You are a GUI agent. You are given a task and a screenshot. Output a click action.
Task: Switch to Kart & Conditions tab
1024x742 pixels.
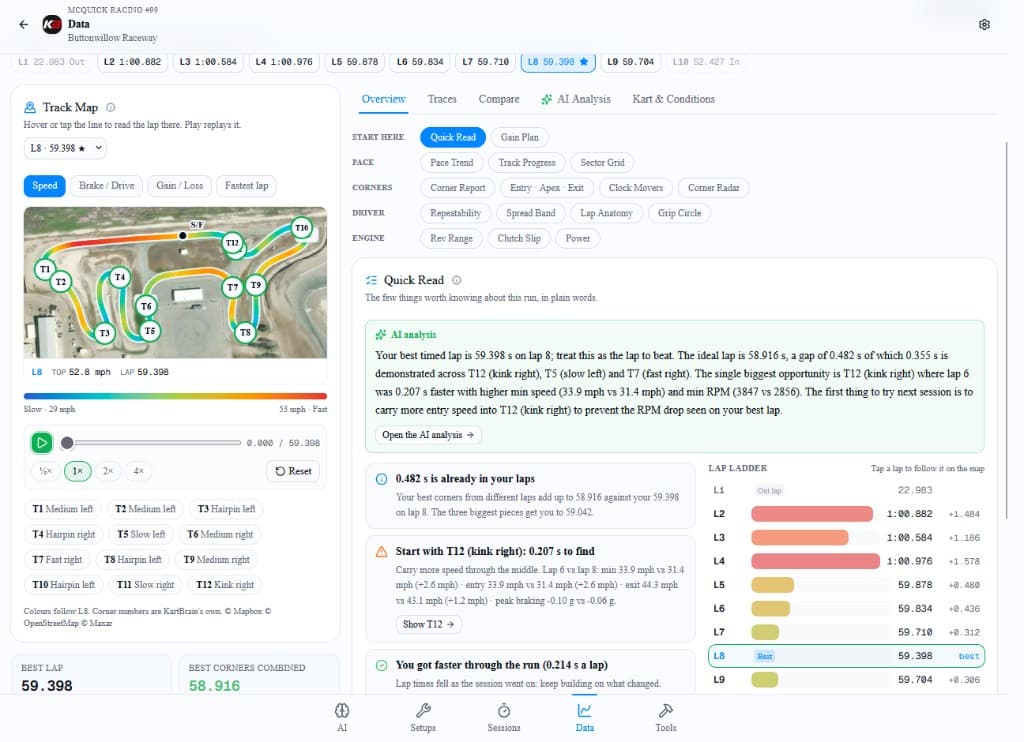click(673, 99)
